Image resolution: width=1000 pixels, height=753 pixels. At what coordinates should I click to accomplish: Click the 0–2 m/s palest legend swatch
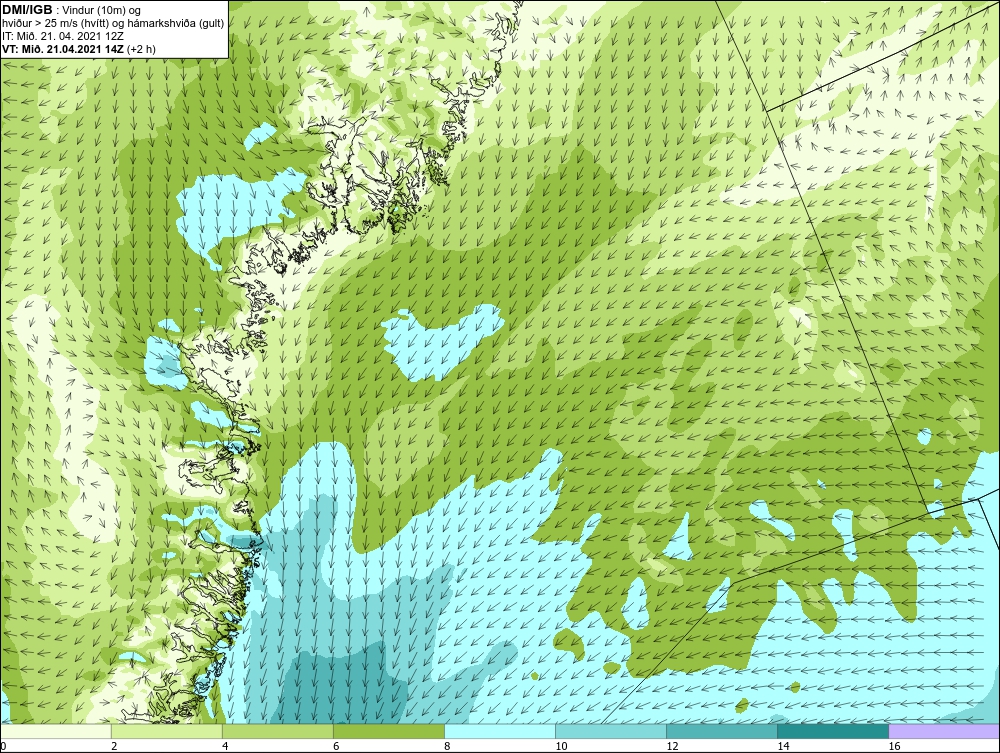pos(56,731)
